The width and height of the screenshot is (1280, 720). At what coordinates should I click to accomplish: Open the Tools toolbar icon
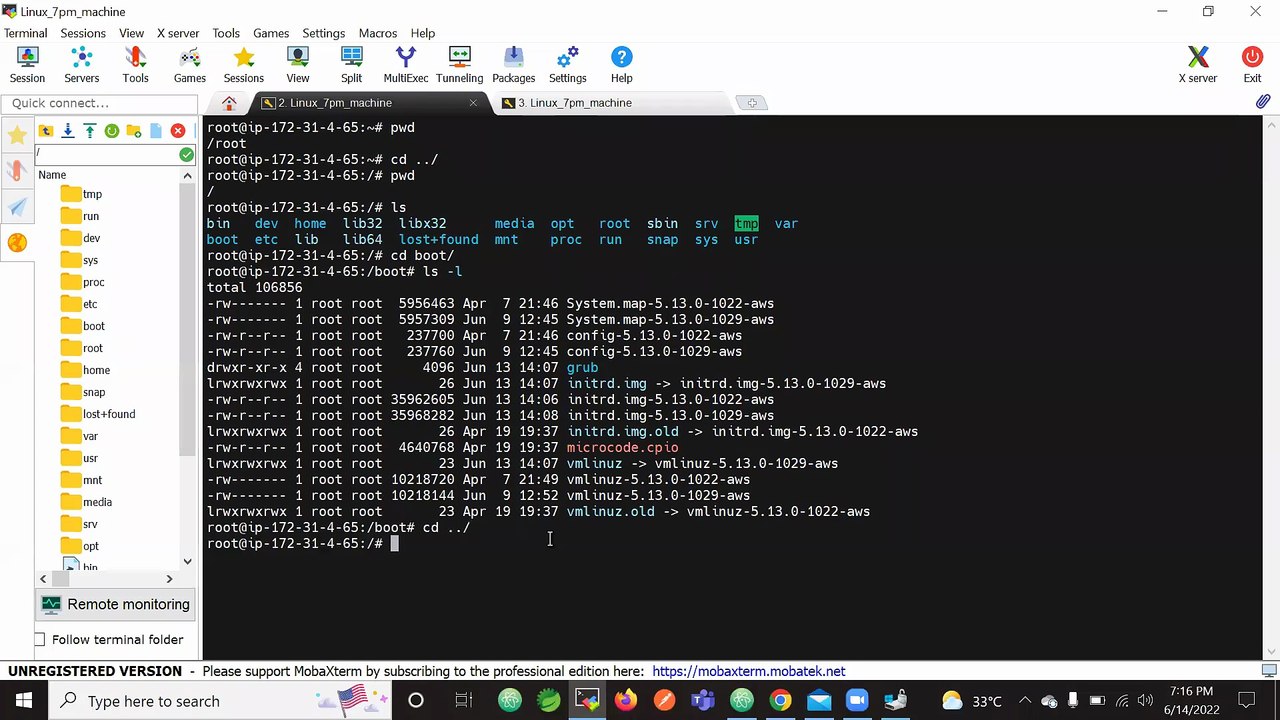136,65
